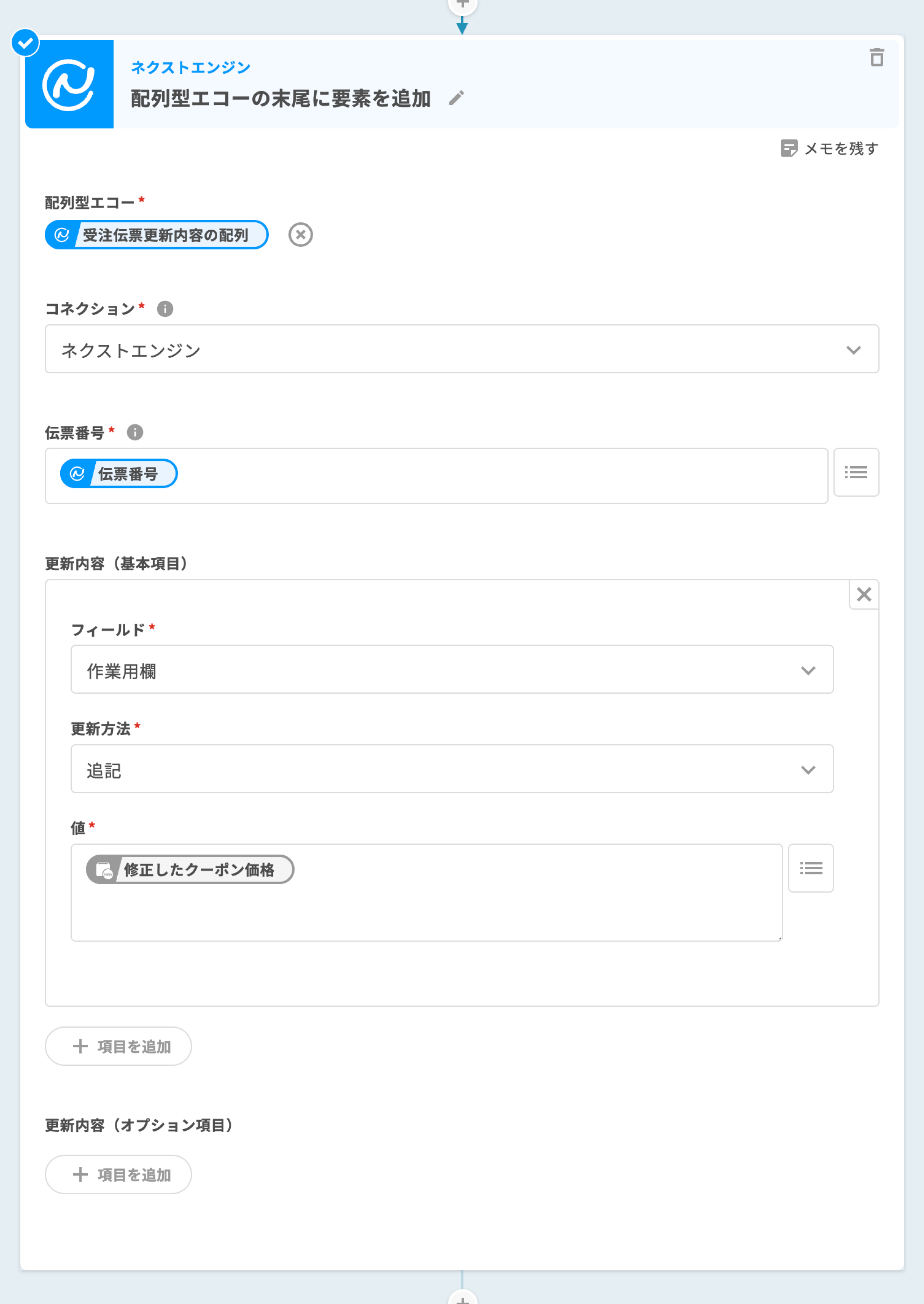Click the メモを残す note icon
Image resolution: width=924 pixels, height=1304 pixels.
pyautogui.click(x=789, y=148)
